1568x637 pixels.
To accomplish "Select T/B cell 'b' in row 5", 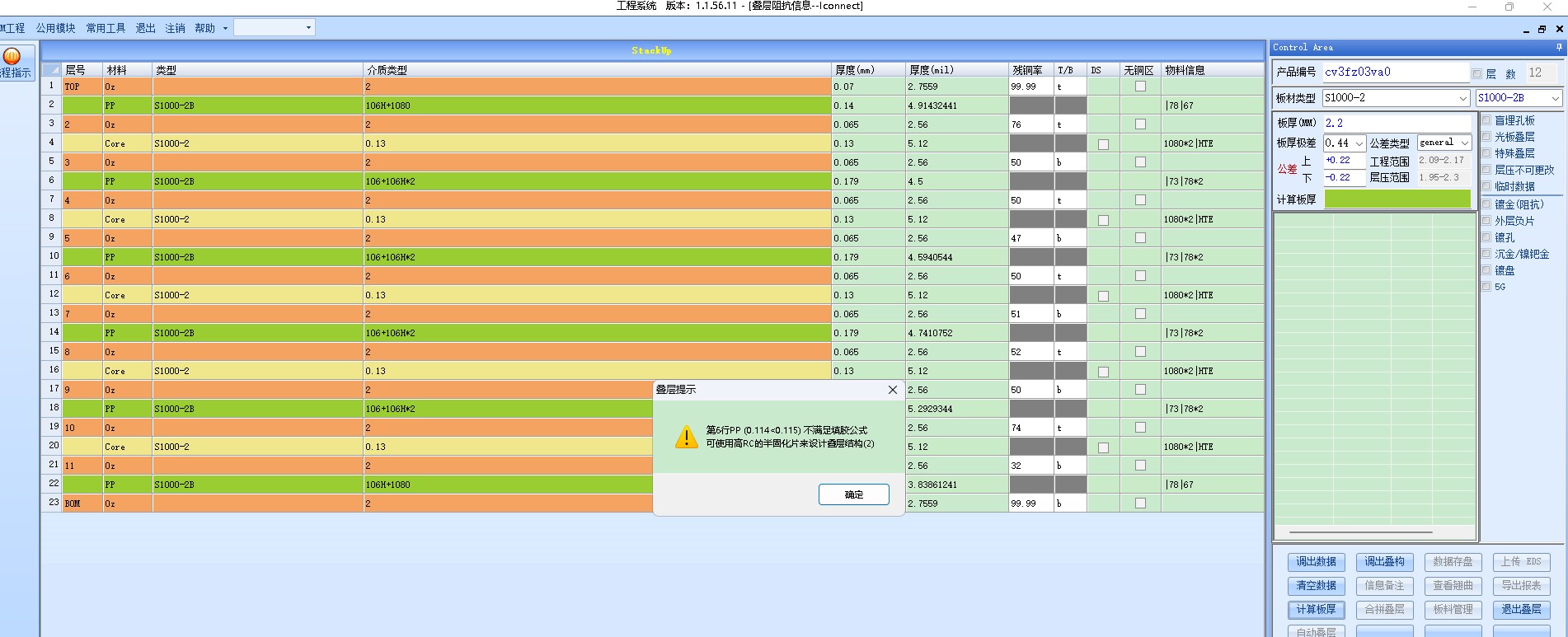I will (x=1070, y=162).
